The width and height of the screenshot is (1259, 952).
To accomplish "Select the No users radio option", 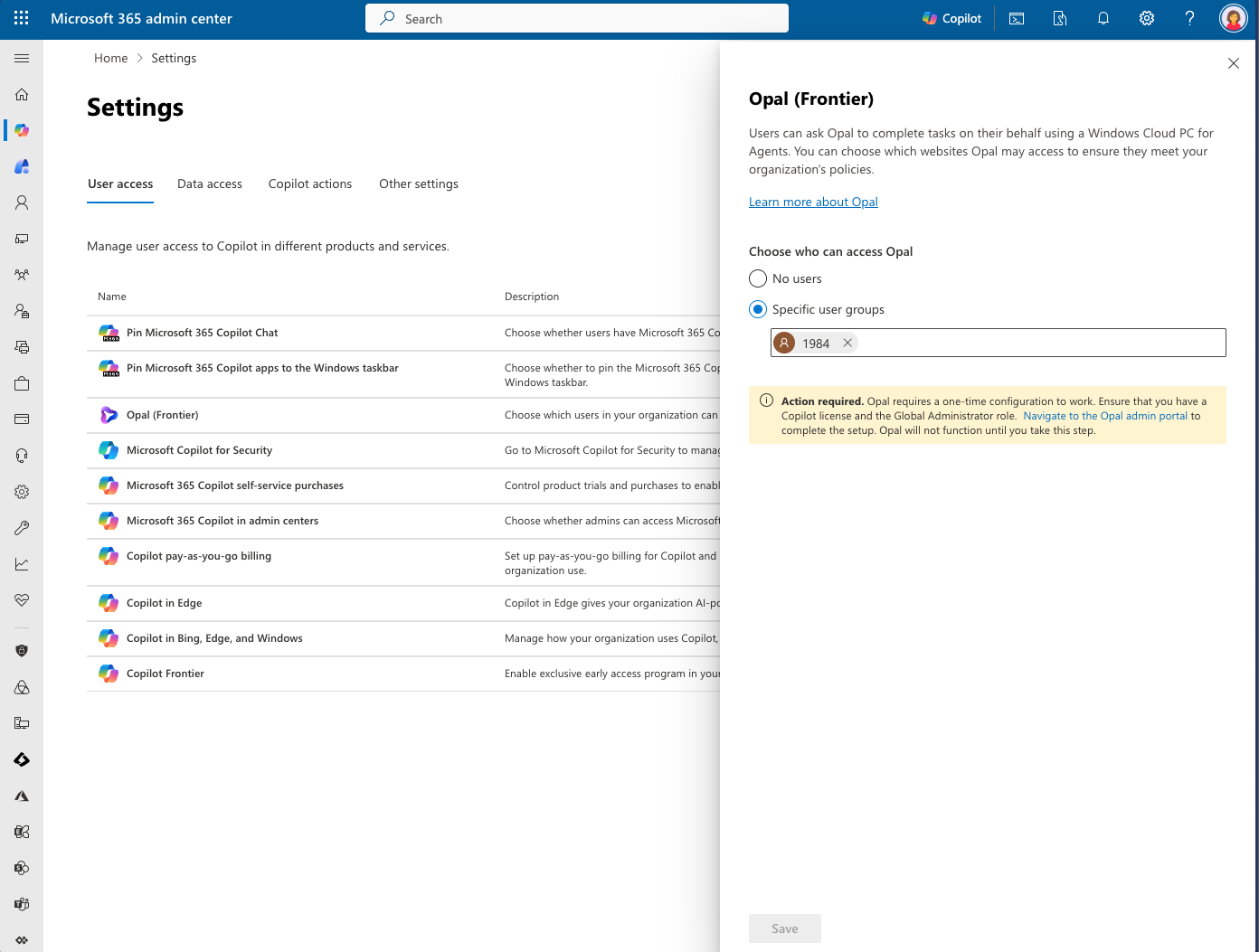I will pos(758,278).
